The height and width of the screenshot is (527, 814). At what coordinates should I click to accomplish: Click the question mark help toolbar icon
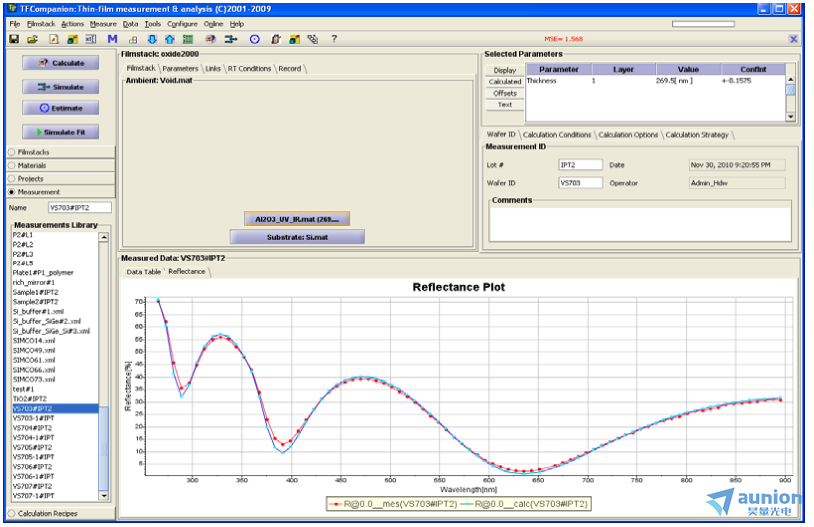point(334,39)
